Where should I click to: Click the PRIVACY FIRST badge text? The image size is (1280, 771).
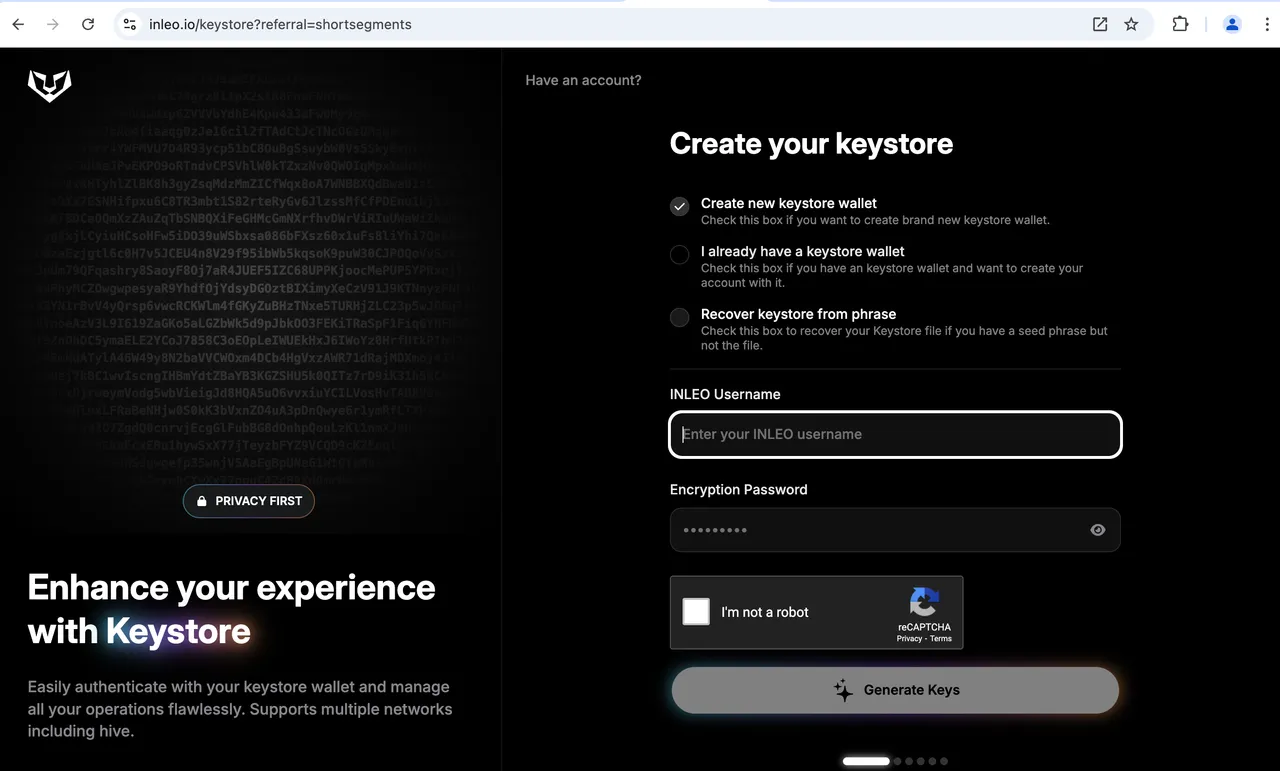click(258, 501)
